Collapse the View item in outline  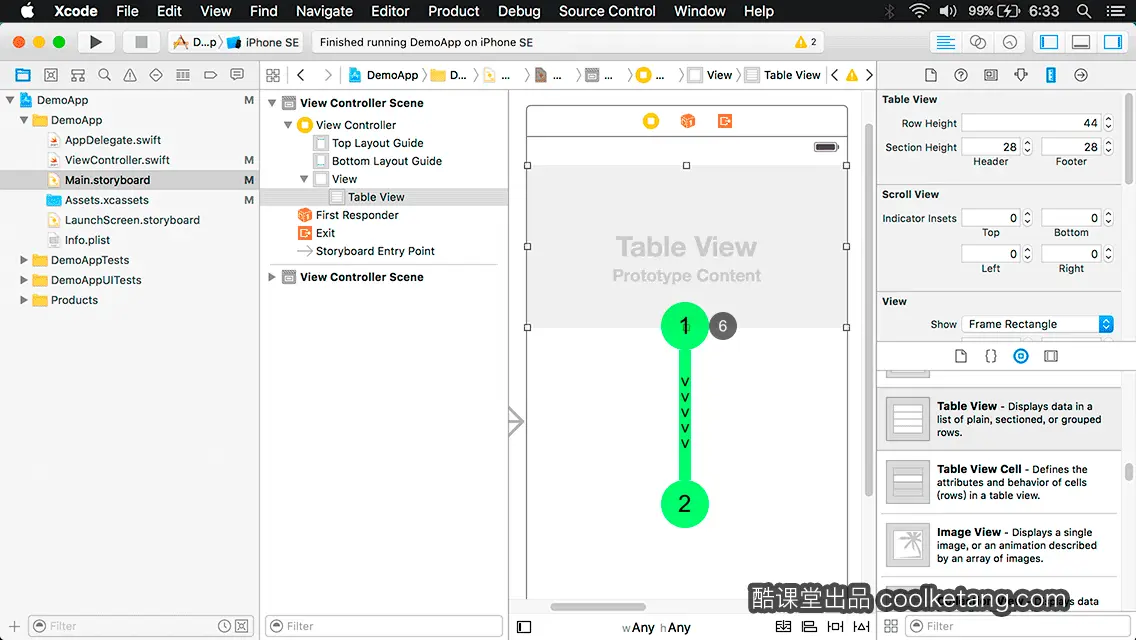tap(304, 179)
